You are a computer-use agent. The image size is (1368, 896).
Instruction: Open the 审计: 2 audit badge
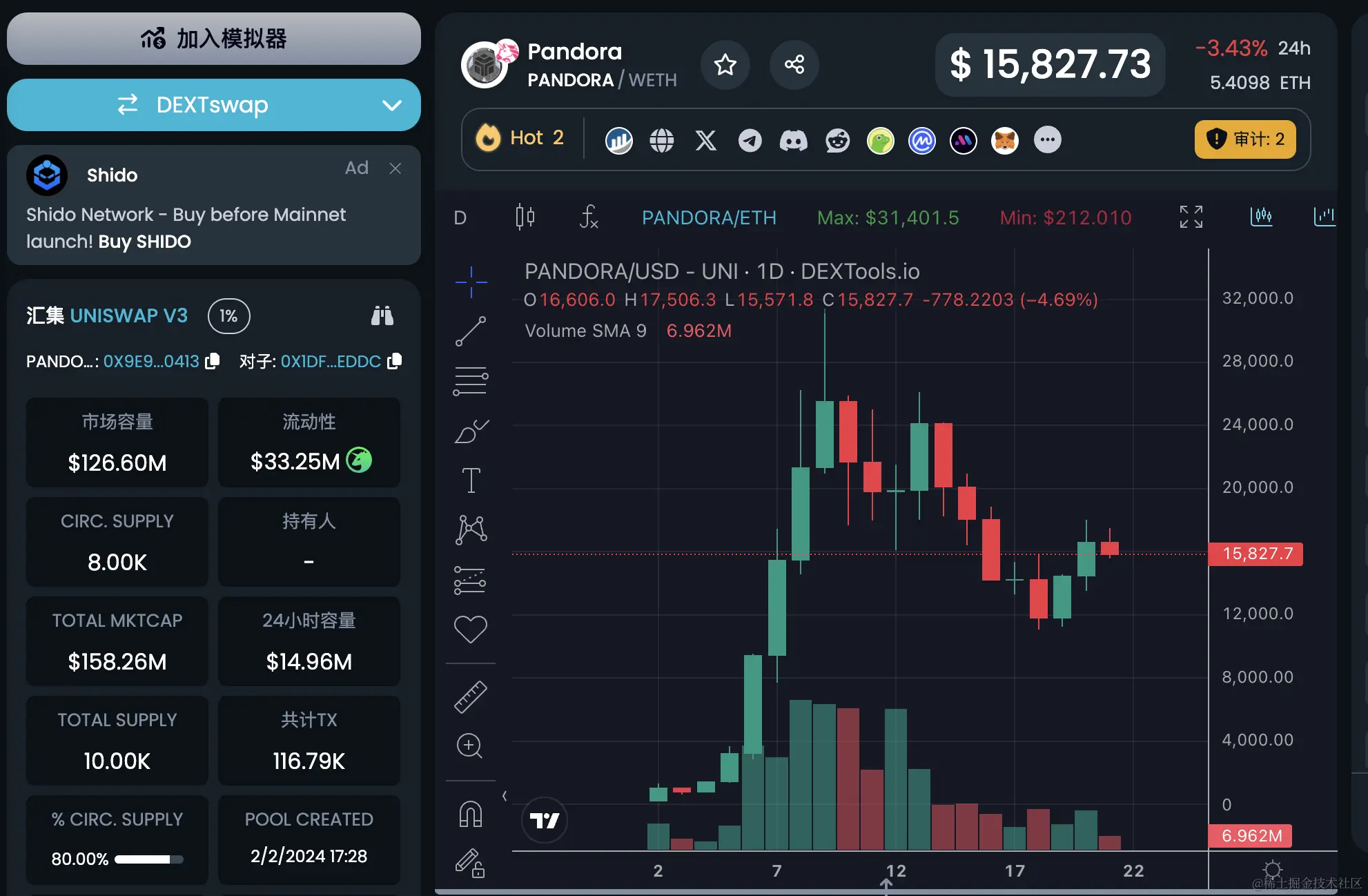pos(1244,139)
